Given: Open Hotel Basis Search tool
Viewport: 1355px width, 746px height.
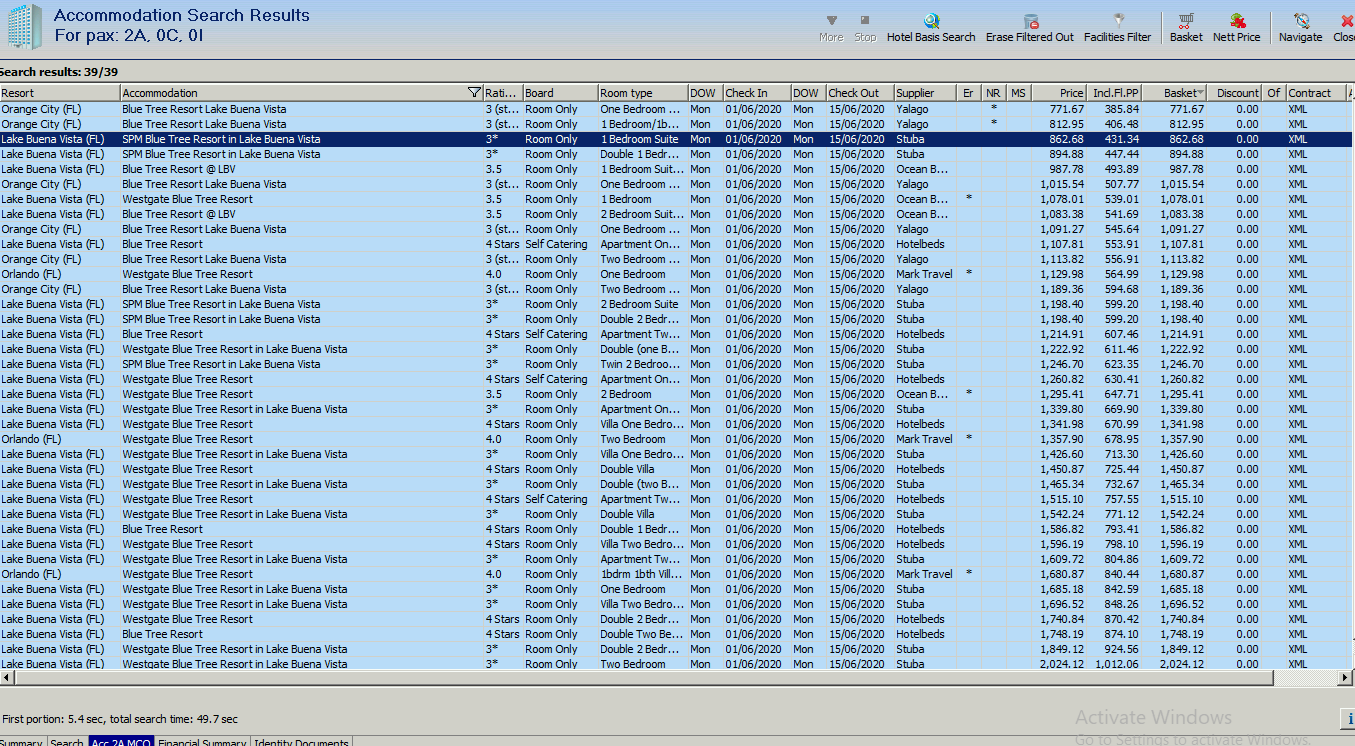Looking at the screenshot, I should click(x=931, y=21).
